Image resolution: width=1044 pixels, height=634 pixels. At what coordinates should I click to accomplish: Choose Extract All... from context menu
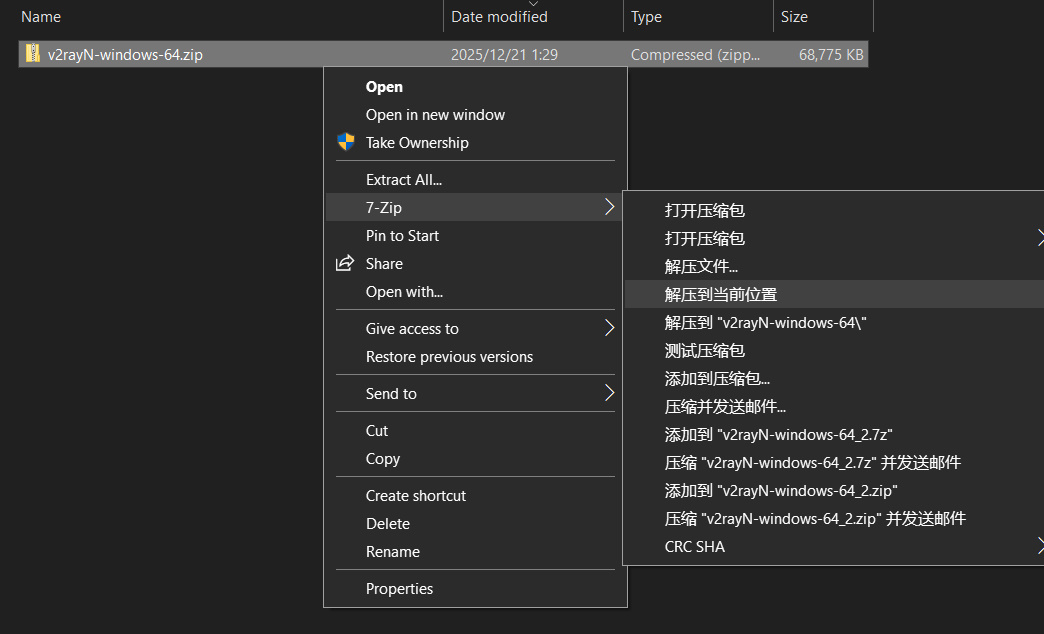[403, 180]
